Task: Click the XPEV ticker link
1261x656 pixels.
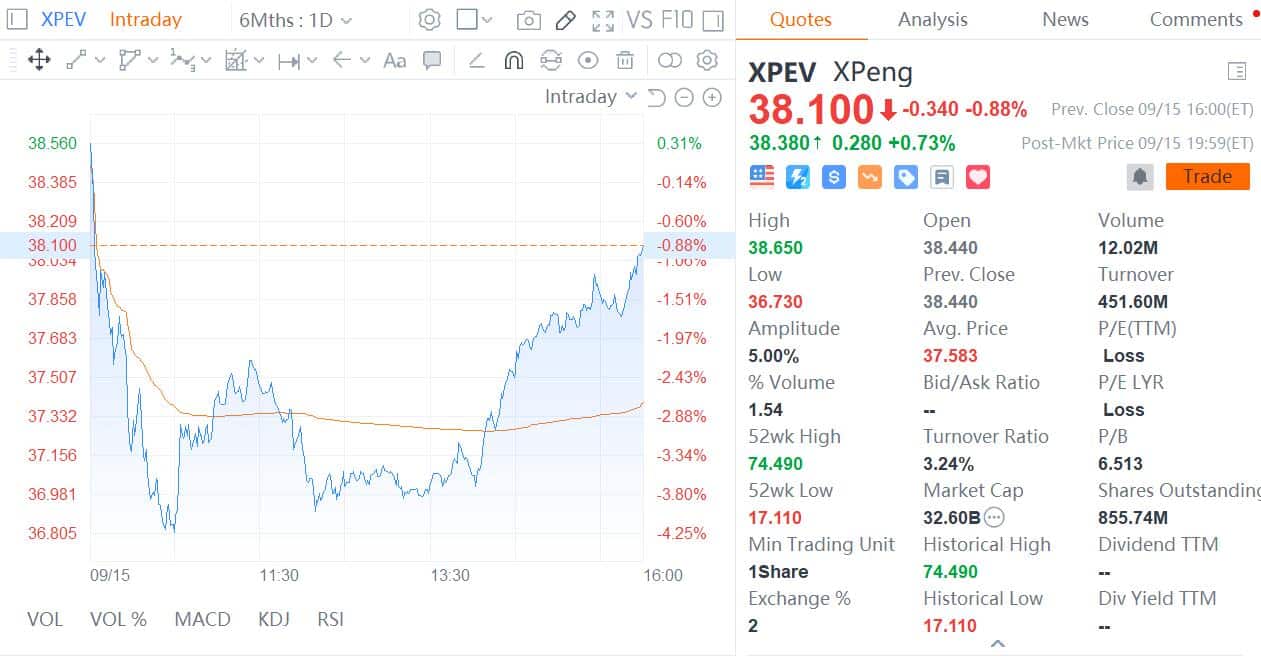Action: click(62, 19)
